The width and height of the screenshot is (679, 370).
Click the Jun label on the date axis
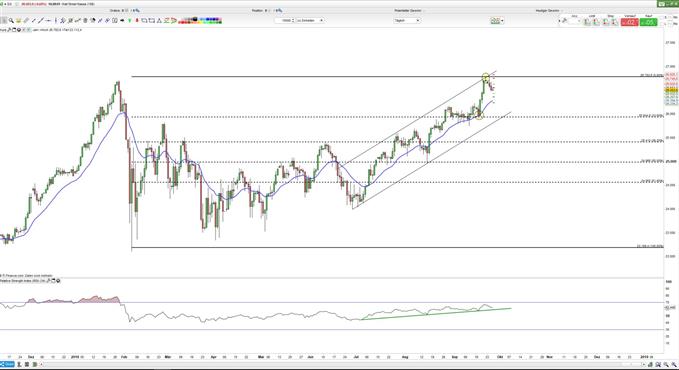(310, 357)
